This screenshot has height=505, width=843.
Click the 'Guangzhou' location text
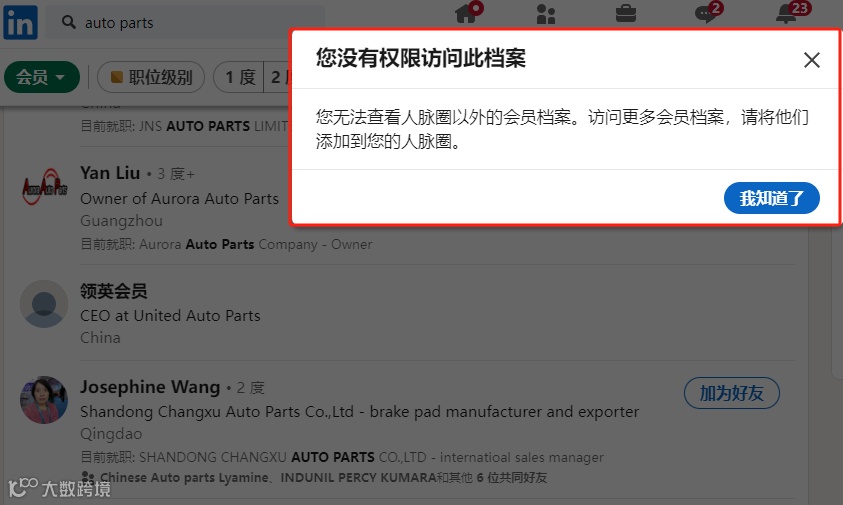click(x=122, y=221)
